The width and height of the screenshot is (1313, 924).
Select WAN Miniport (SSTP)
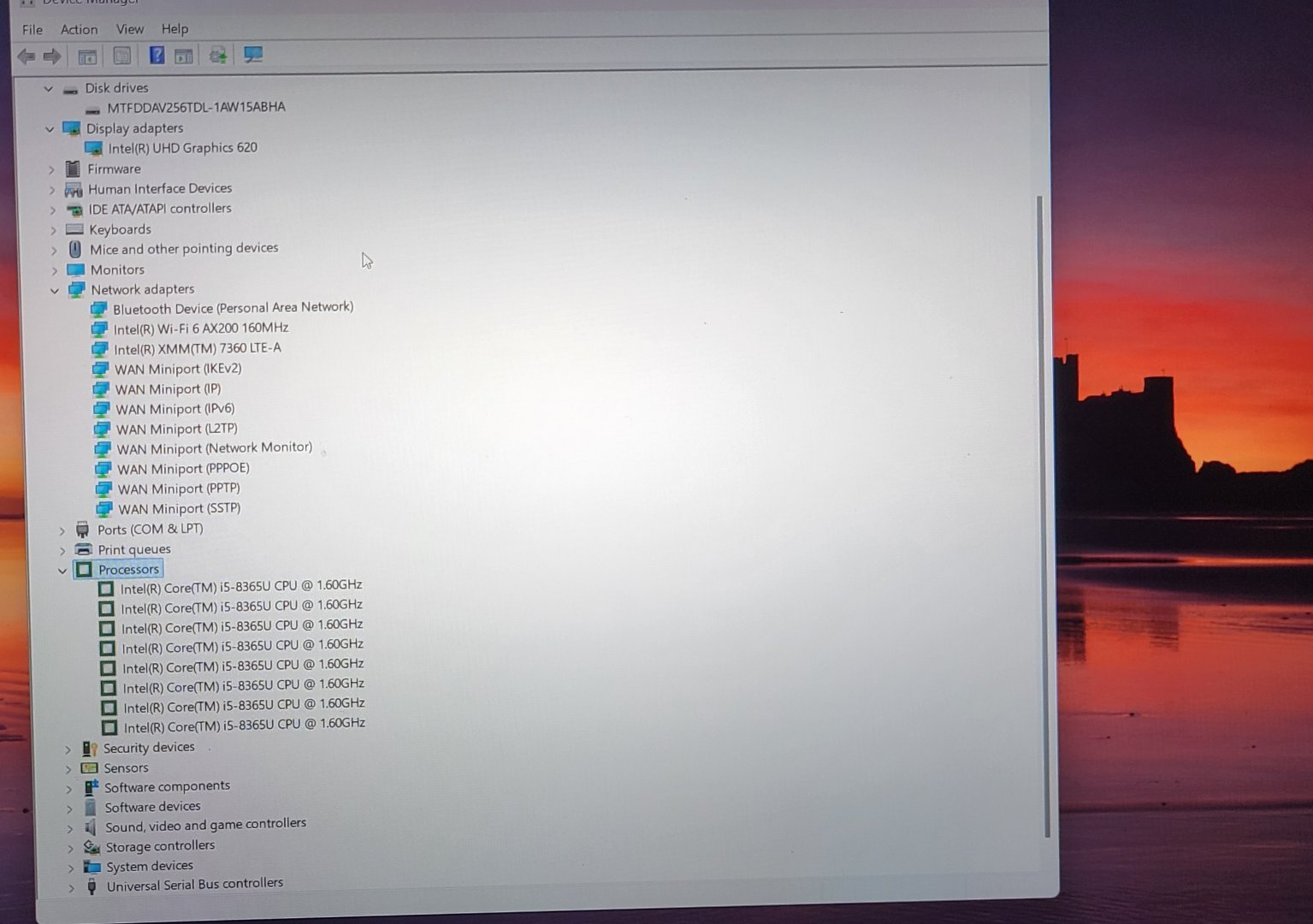179,508
